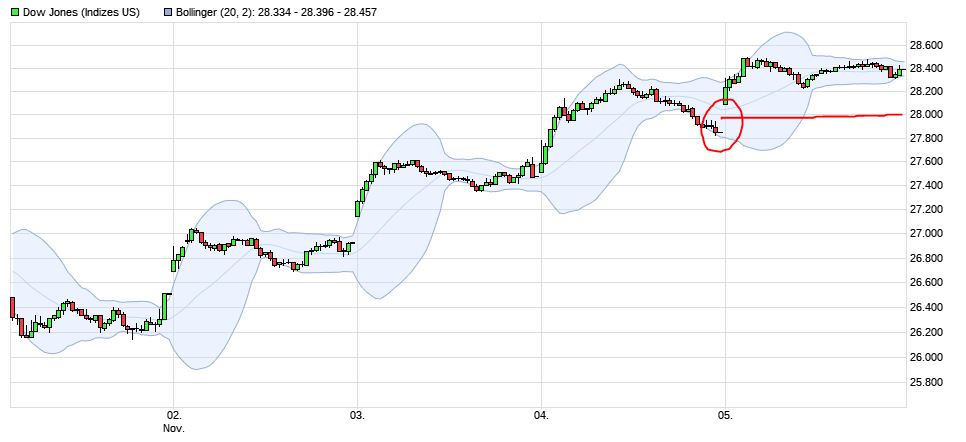This screenshot has height=442, width=966.
Task: Click the 26.800 price axis label
Action: click(x=926, y=258)
